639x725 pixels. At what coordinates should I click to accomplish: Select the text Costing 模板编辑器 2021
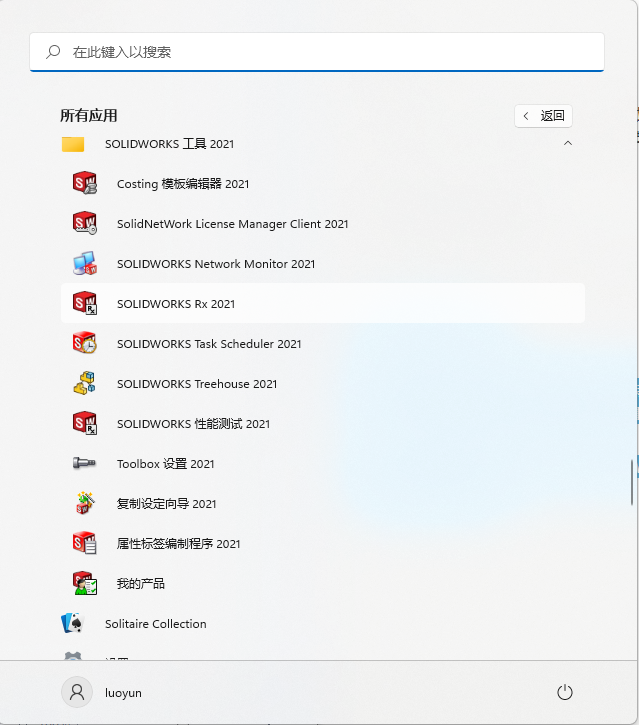[183, 184]
